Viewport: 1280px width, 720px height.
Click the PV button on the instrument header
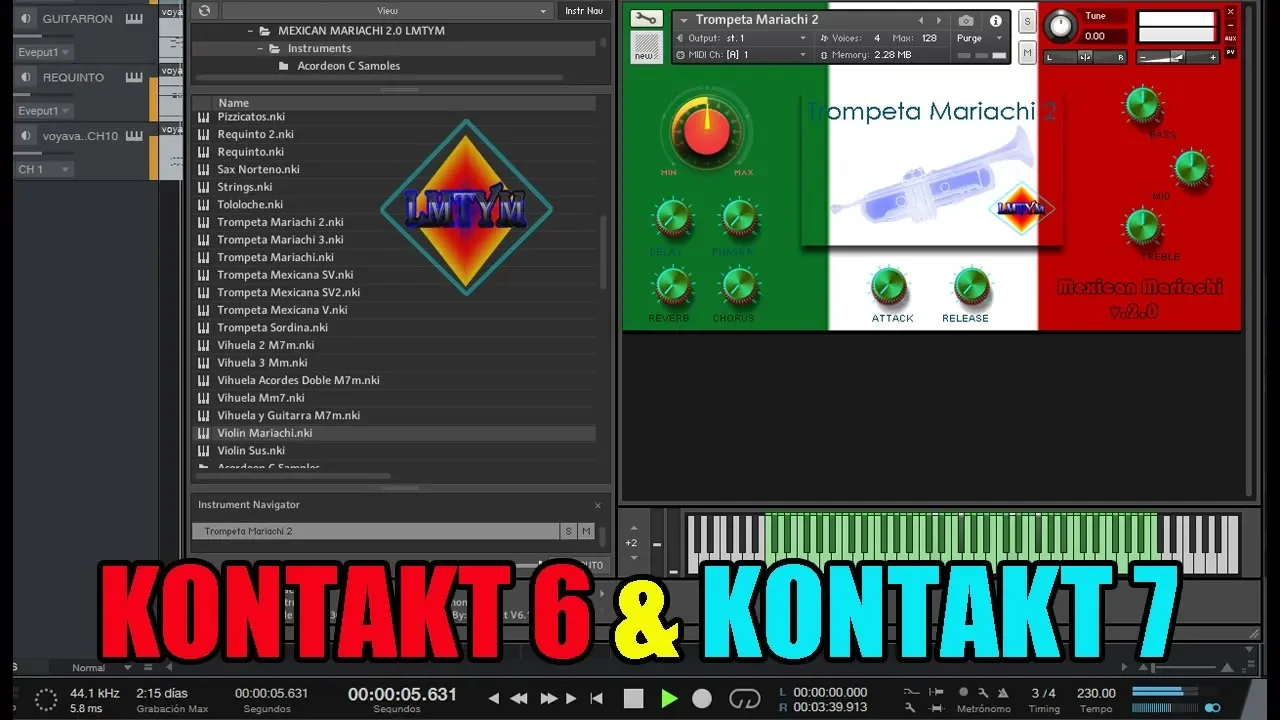click(1231, 52)
